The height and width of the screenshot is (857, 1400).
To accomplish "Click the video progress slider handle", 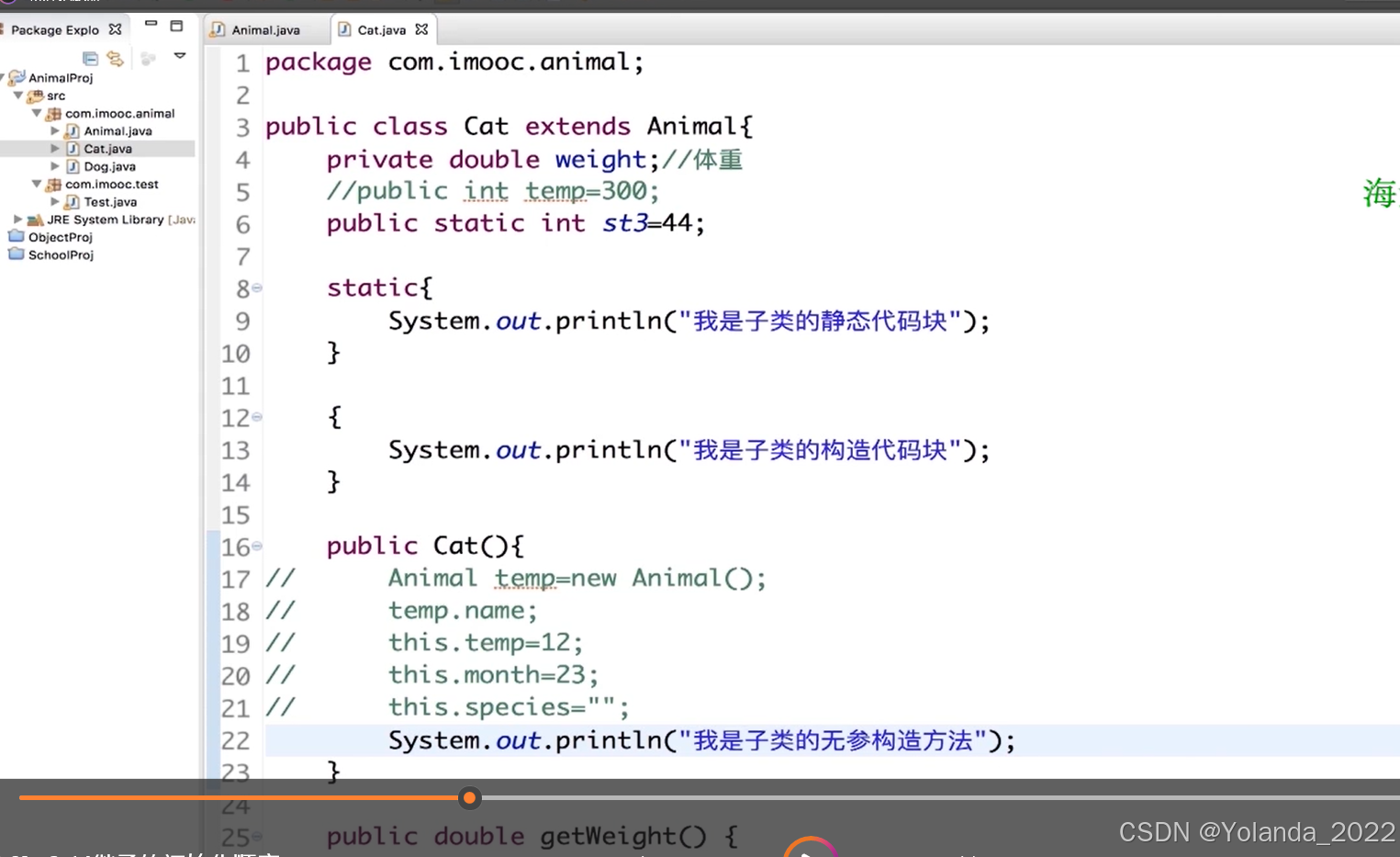I will pos(469,797).
